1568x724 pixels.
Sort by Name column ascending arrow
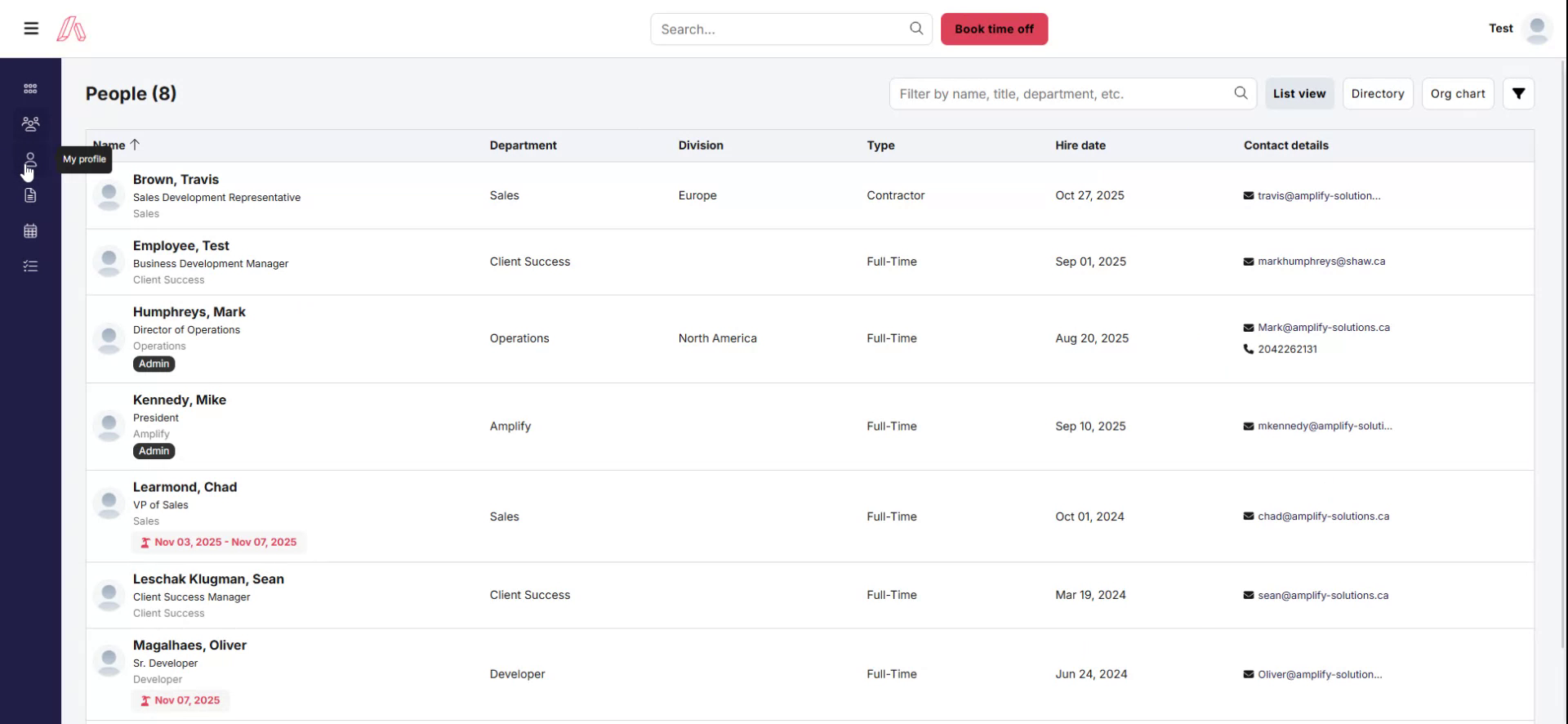pos(135,145)
